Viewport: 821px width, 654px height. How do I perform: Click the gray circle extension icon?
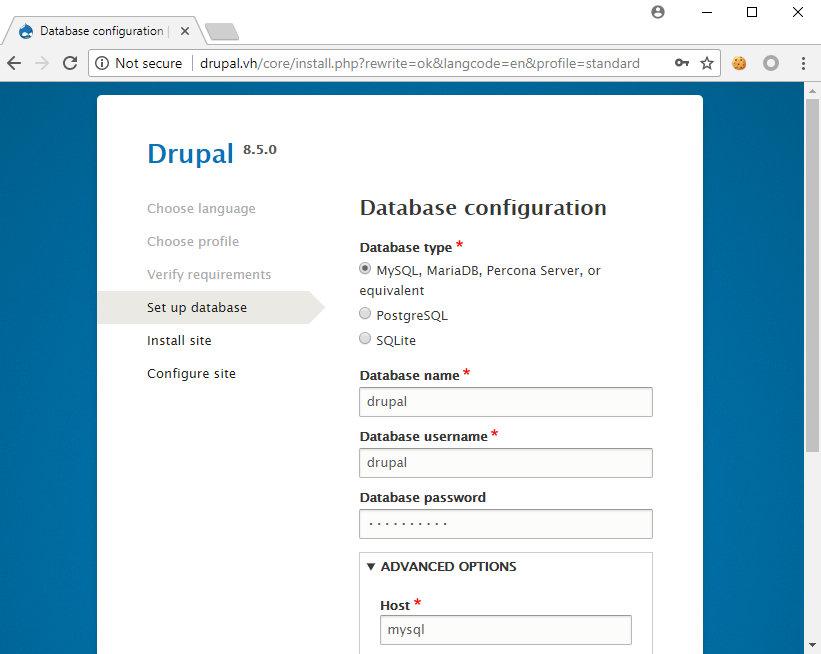770,63
